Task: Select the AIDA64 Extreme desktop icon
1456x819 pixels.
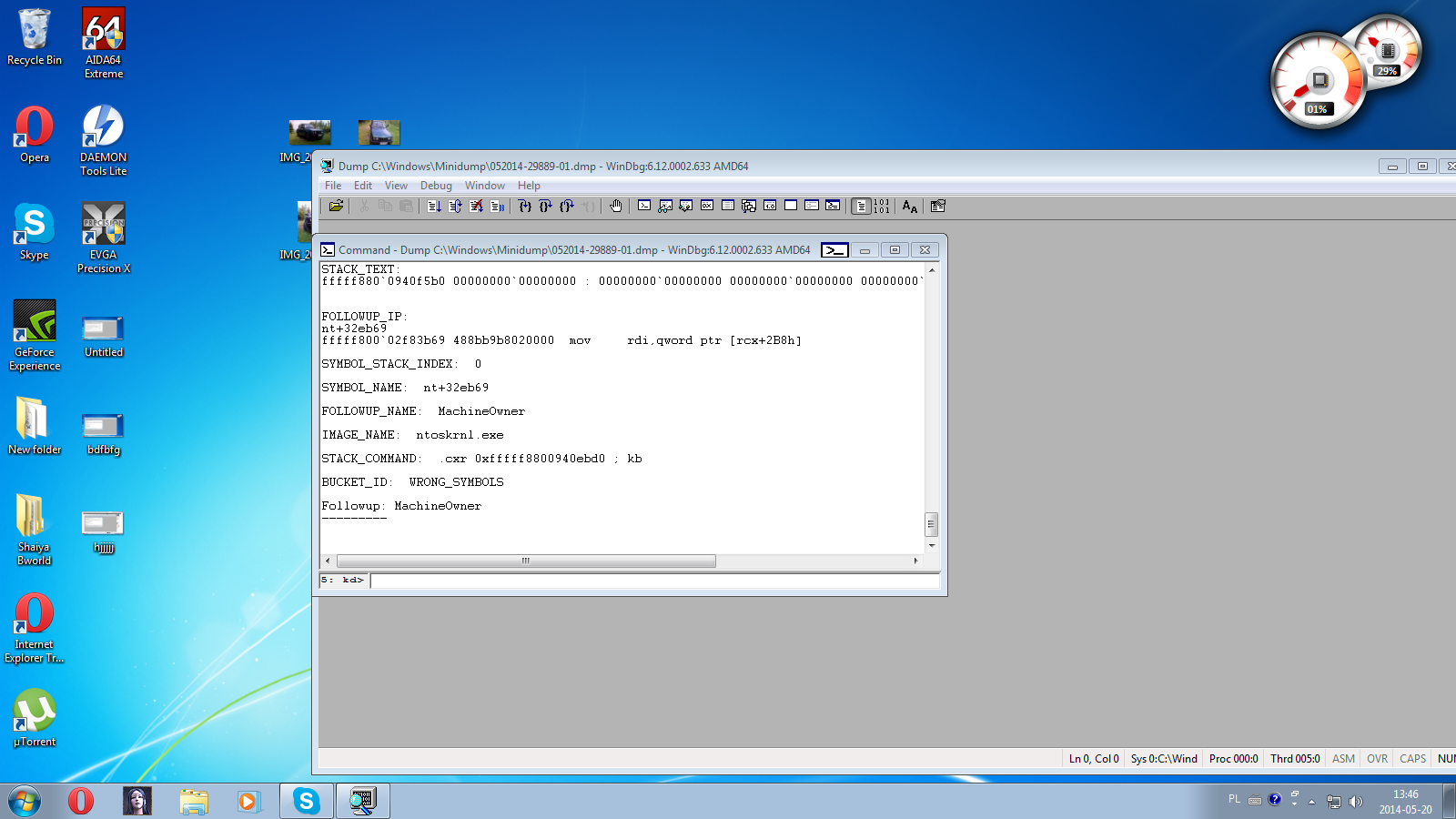Action: pos(104,44)
